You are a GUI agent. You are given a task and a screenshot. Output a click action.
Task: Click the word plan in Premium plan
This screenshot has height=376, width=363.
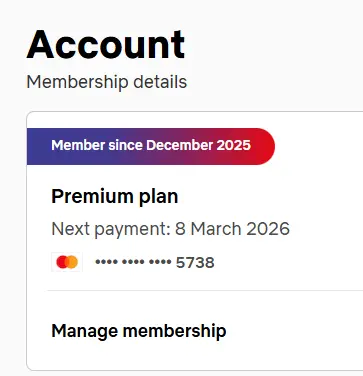coord(158,198)
